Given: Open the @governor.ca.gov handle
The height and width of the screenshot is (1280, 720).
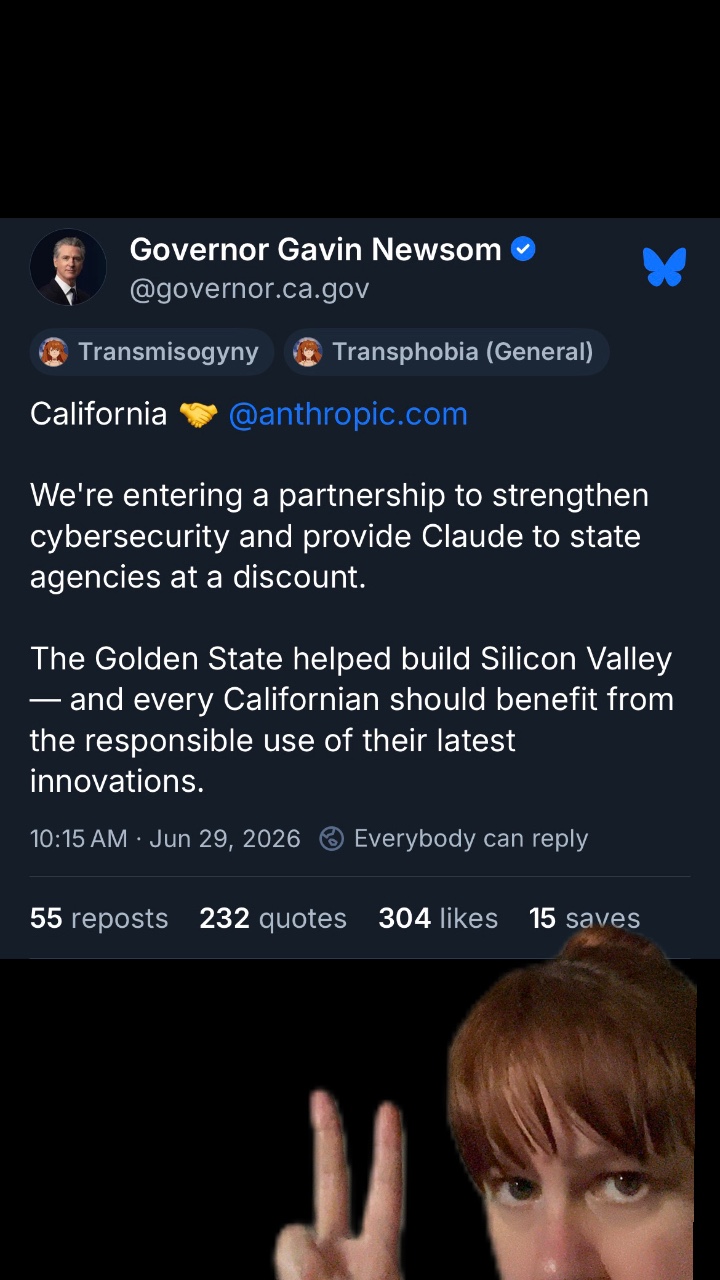Looking at the screenshot, I should [250, 289].
